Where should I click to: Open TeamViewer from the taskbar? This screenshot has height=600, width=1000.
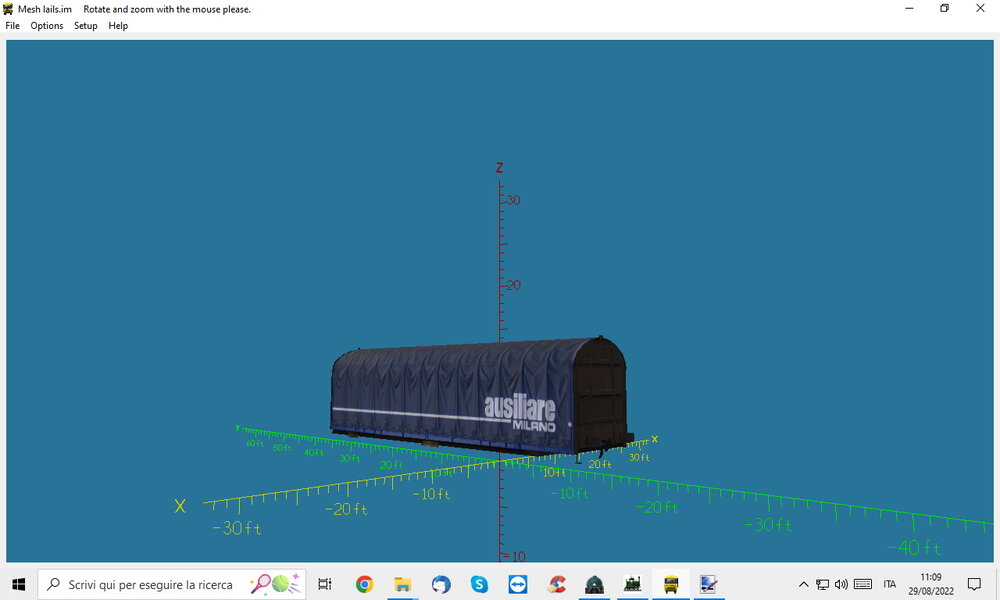coord(517,584)
